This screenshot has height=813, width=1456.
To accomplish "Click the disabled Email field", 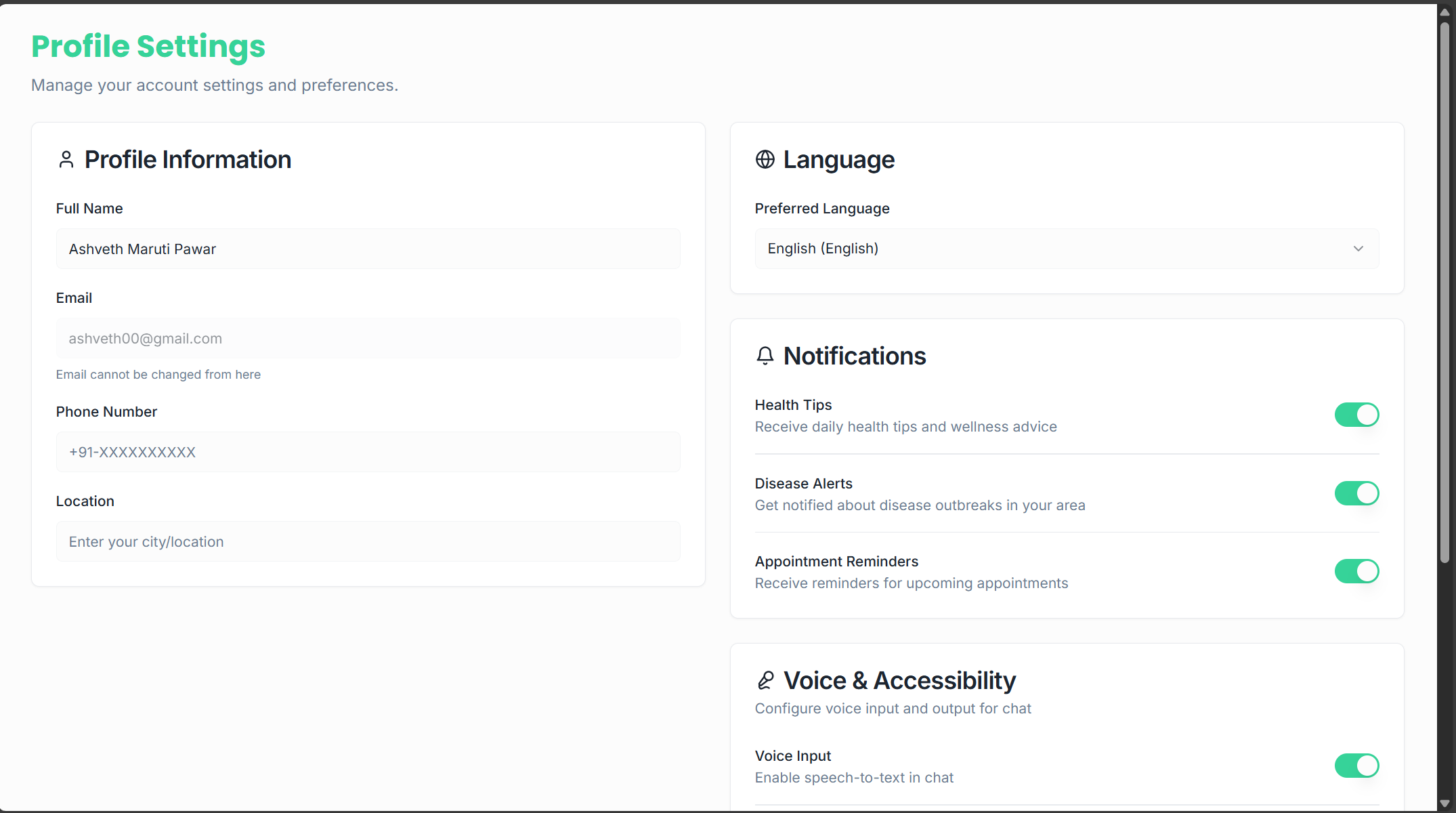I will click(x=368, y=339).
